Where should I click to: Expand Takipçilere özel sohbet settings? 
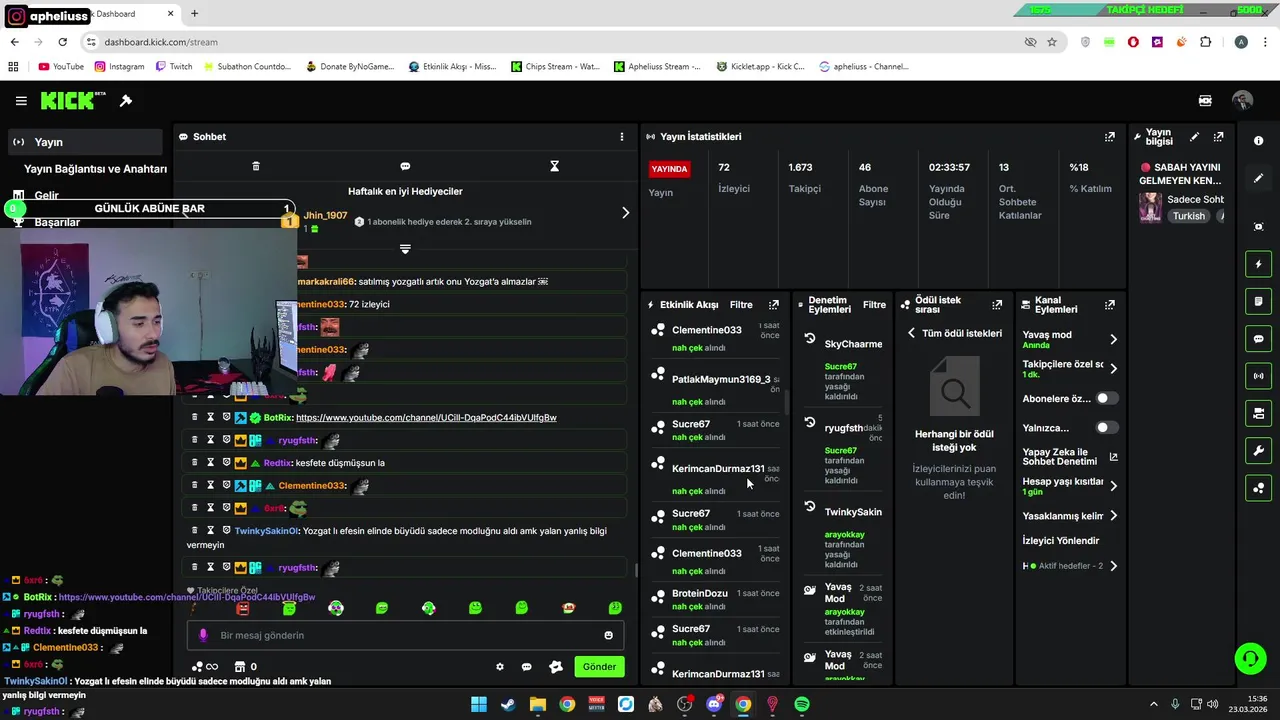(1113, 368)
